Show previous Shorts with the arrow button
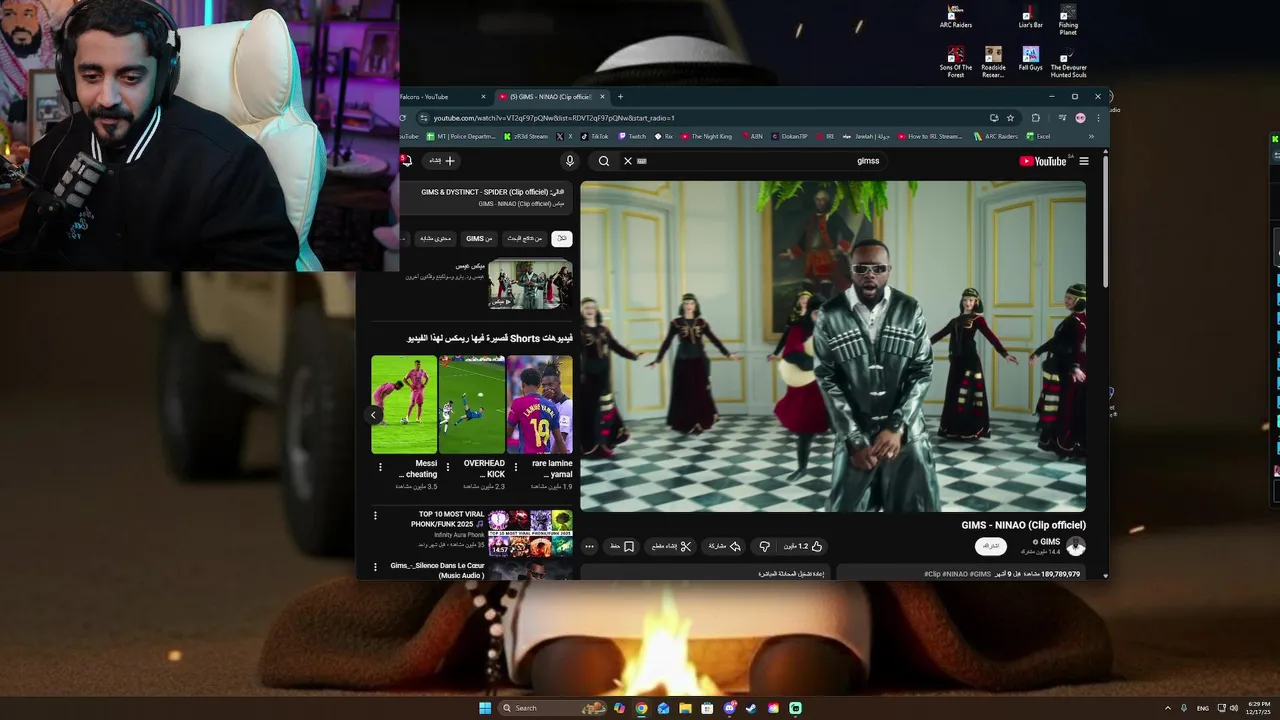 (373, 415)
